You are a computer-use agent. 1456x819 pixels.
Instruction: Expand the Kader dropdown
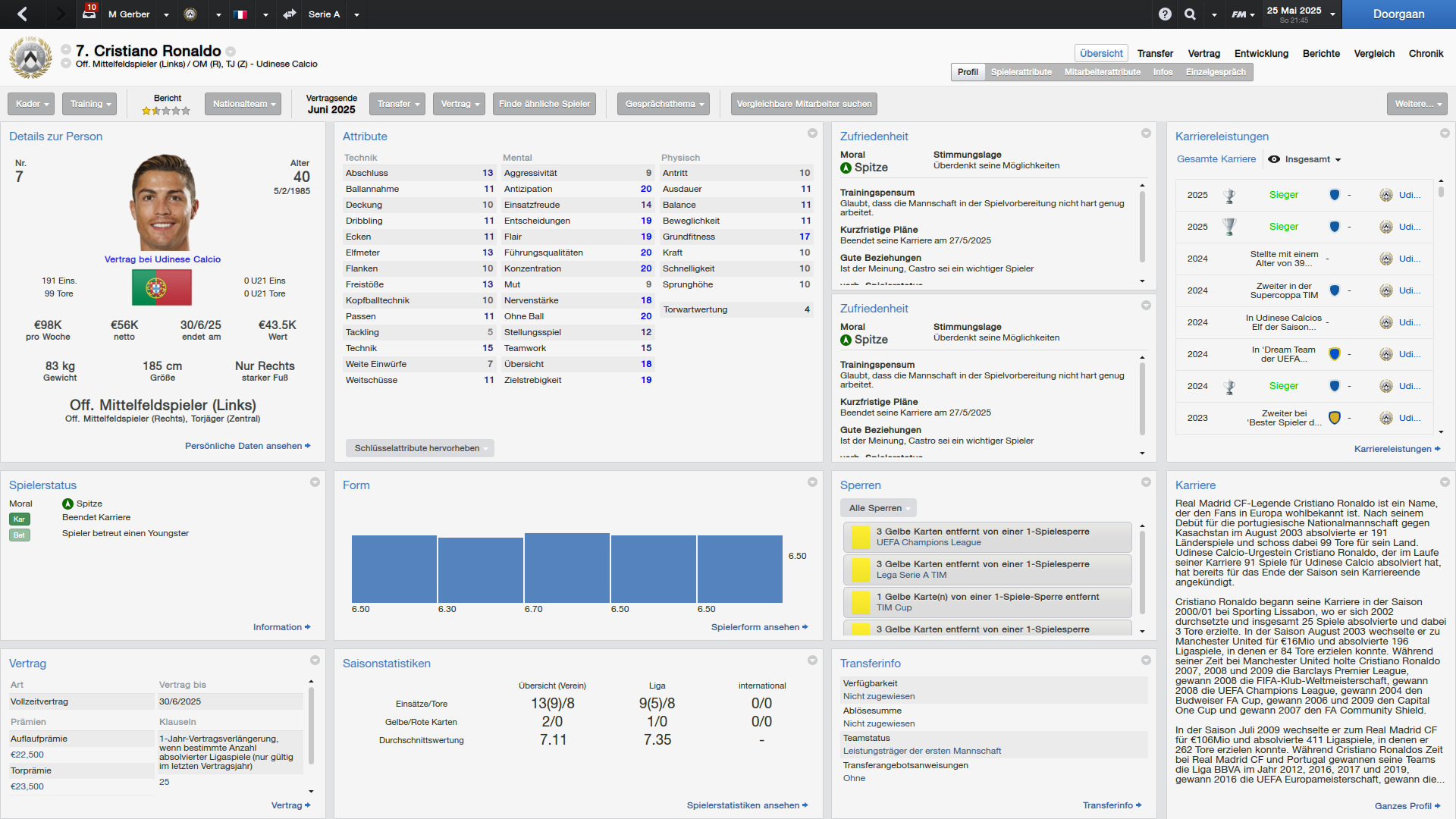tap(32, 104)
